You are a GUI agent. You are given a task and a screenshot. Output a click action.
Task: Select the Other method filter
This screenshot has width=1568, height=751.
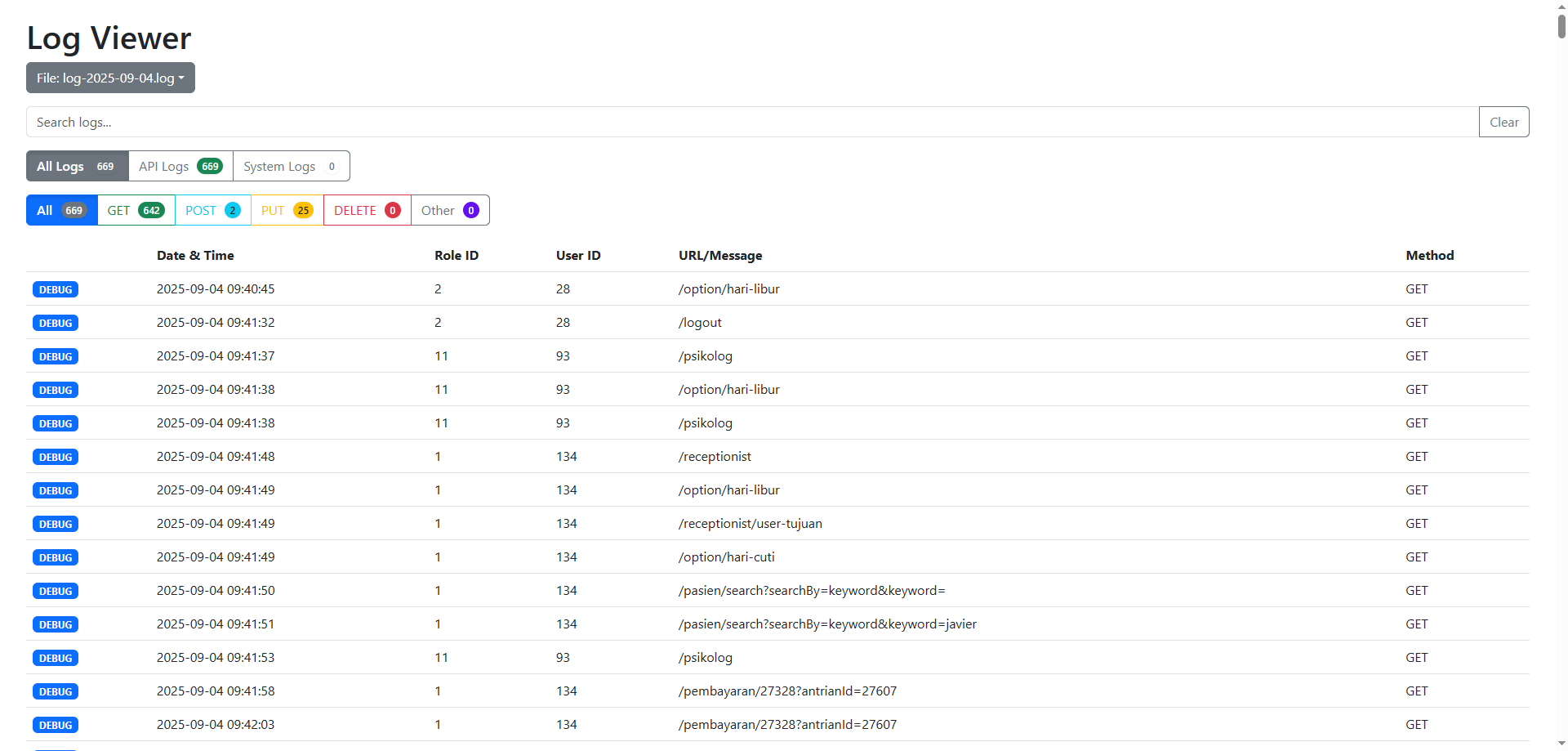coord(450,210)
